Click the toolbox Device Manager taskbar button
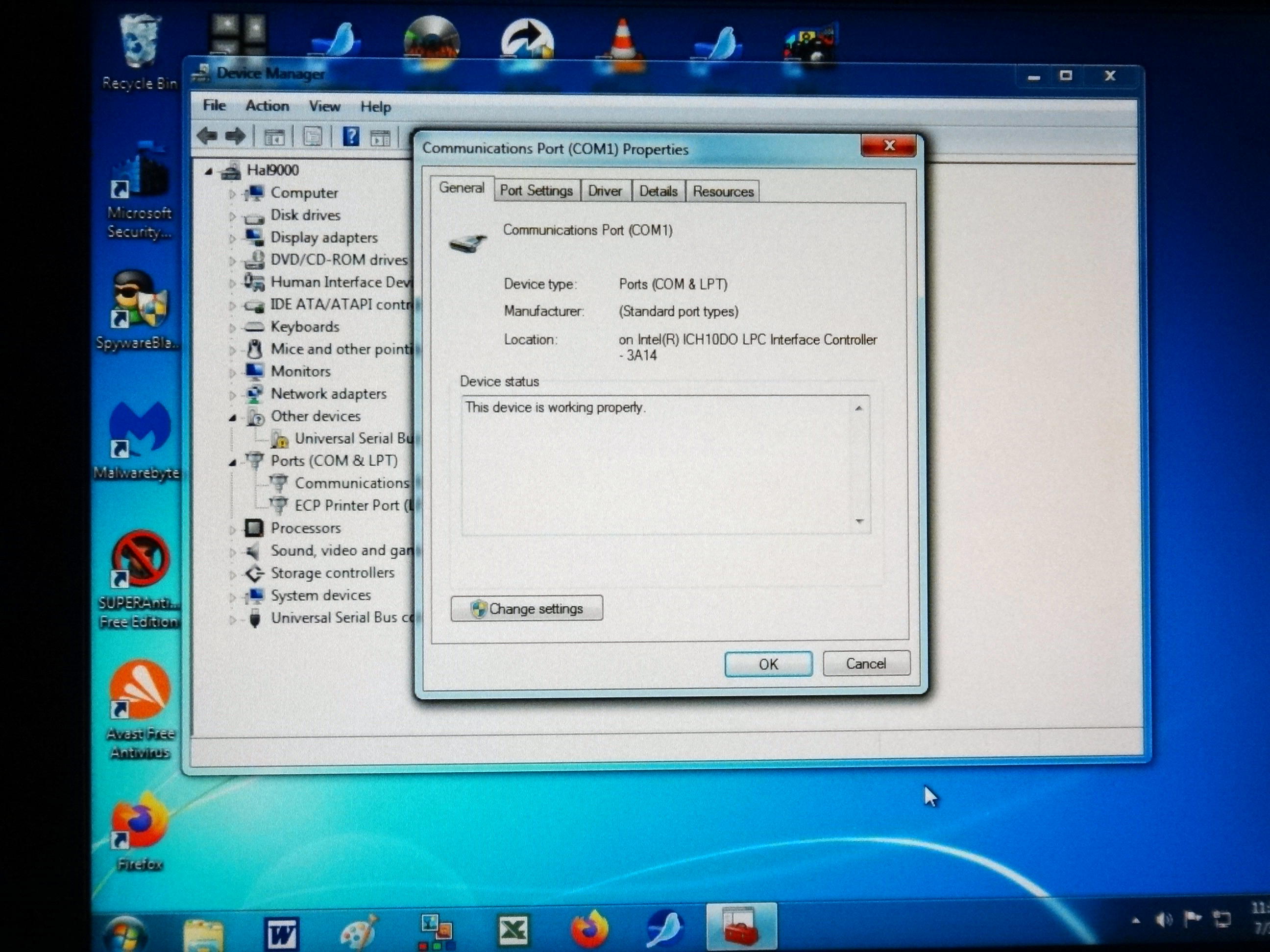The width and height of the screenshot is (1270, 952). point(741,926)
